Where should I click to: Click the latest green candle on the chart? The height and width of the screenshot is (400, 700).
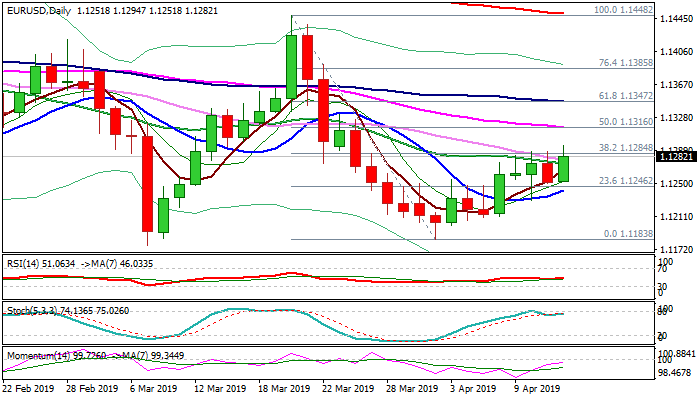pyautogui.click(x=564, y=168)
